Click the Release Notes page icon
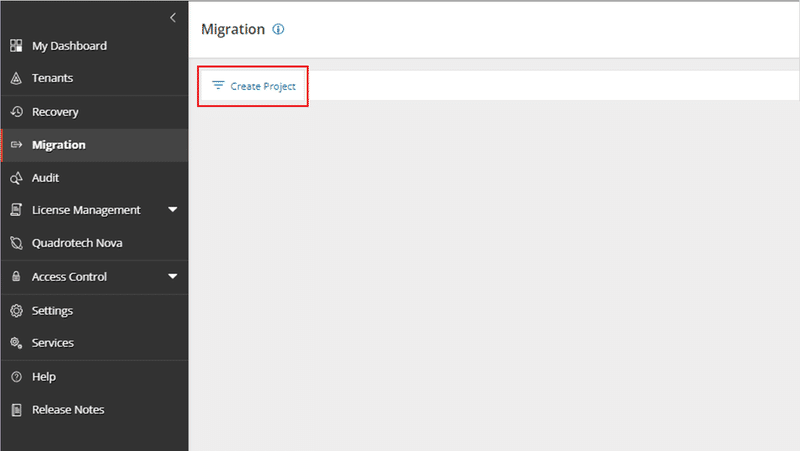 [16, 410]
